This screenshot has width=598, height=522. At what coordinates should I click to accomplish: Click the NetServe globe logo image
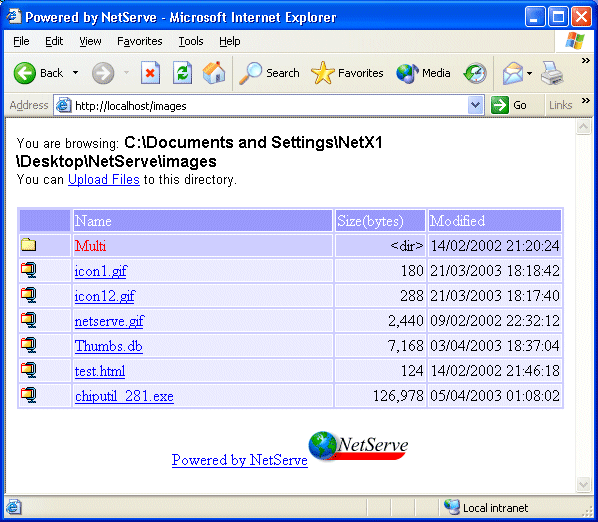coord(358,445)
